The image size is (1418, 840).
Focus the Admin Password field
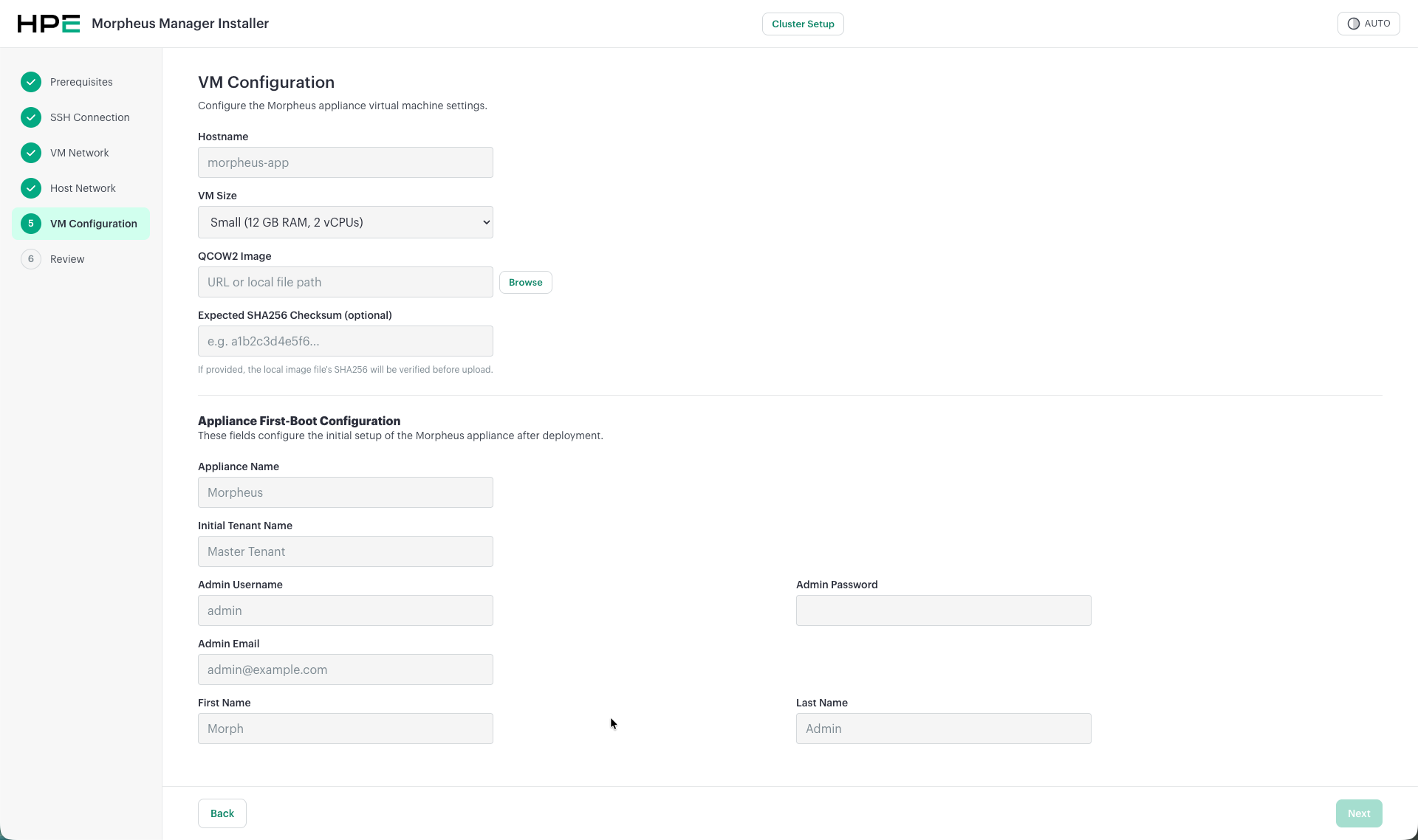944,610
